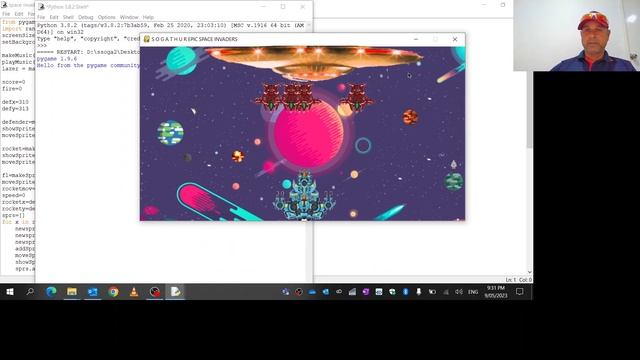640x360 pixels.
Task: Click the pygame window title icon
Action: click(147, 39)
